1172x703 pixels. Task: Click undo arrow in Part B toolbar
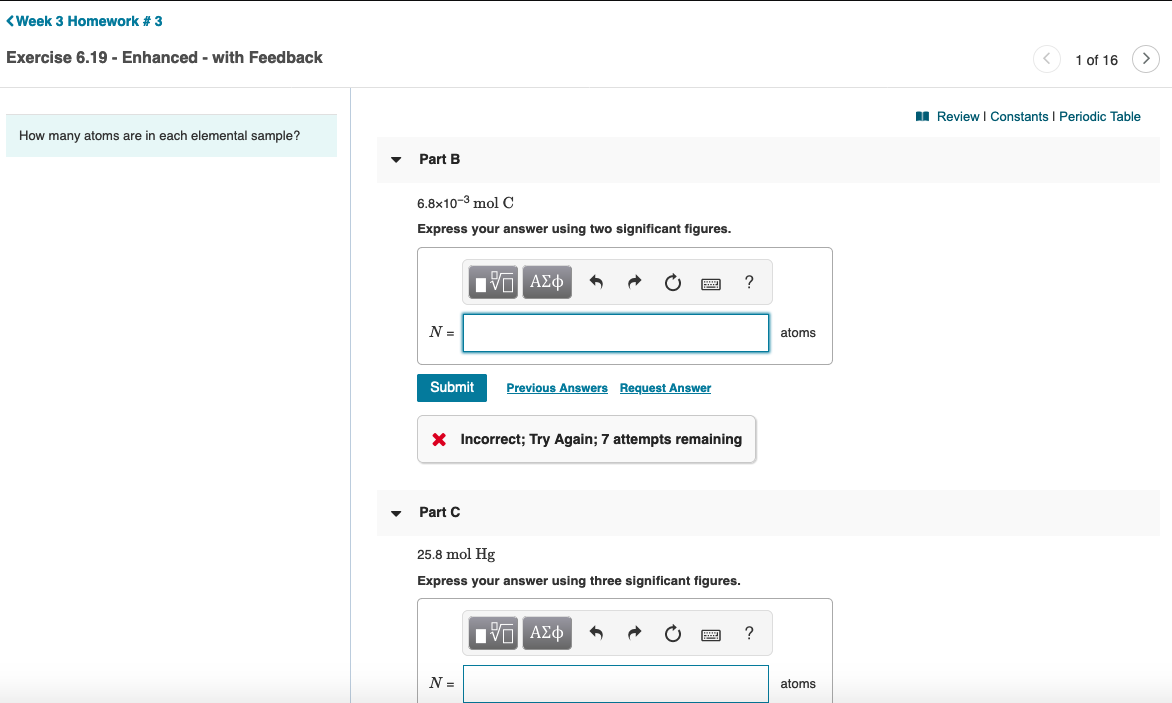(x=596, y=283)
